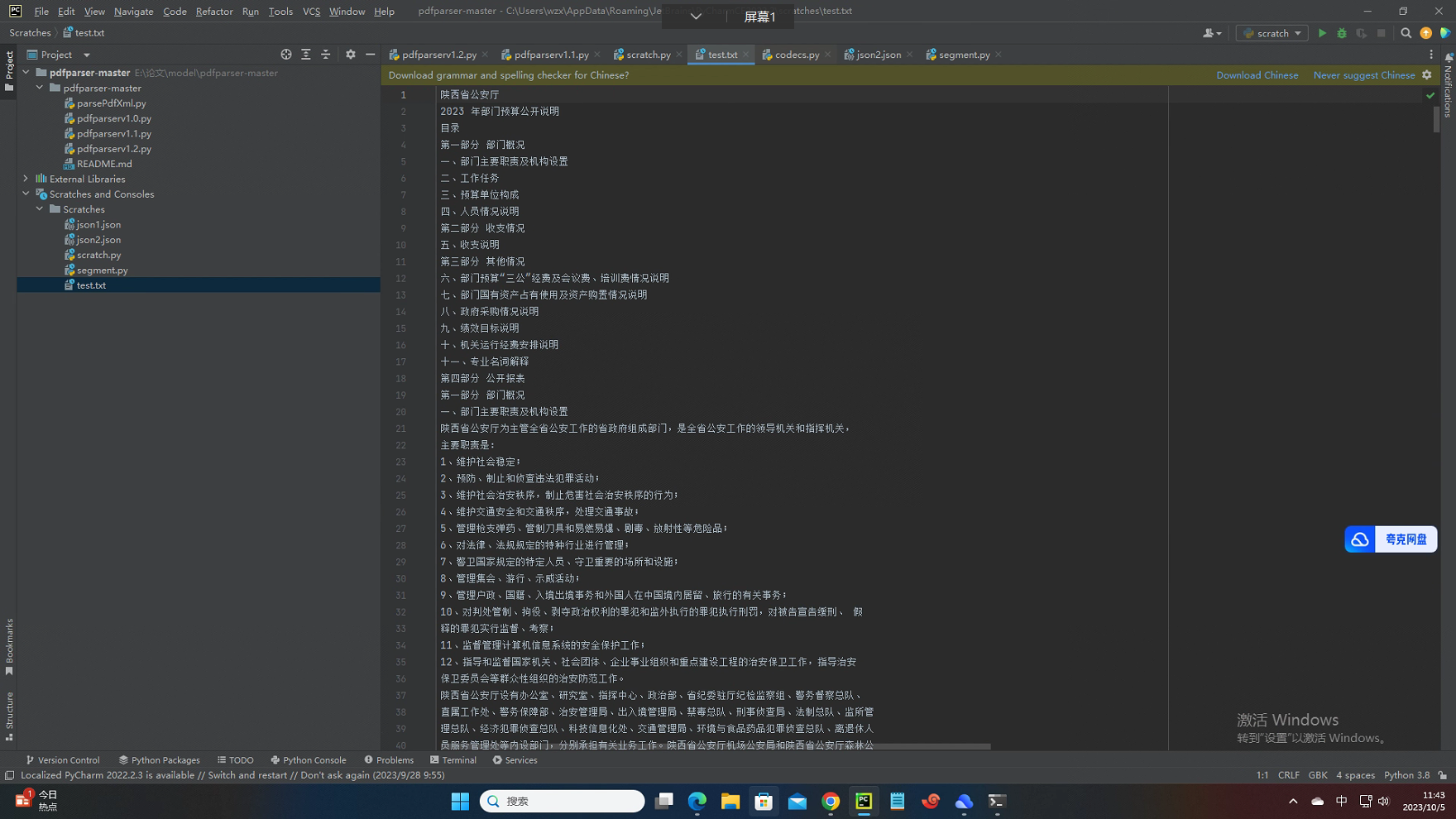Open TODO tool window

pos(236,760)
